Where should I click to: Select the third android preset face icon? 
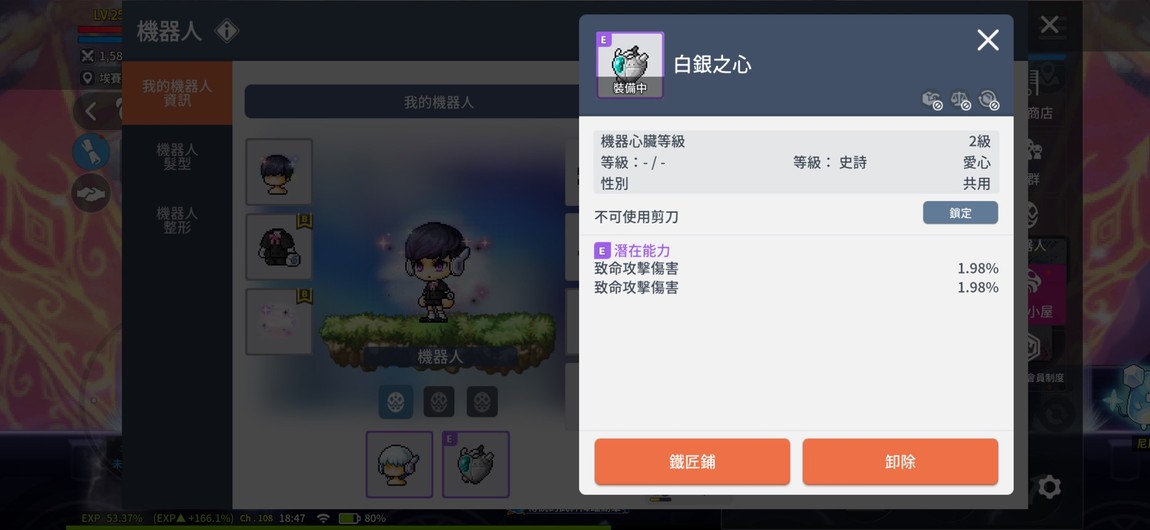(x=482, y=402)
